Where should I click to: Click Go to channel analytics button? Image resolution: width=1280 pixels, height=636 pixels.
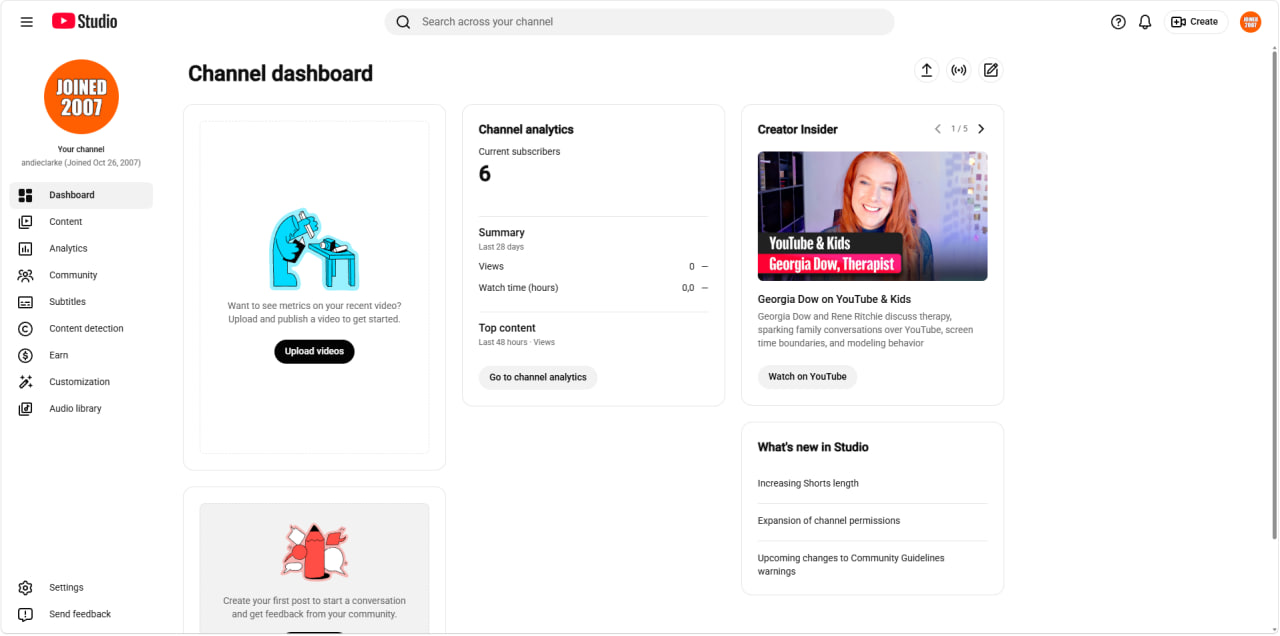click(538, 377)
